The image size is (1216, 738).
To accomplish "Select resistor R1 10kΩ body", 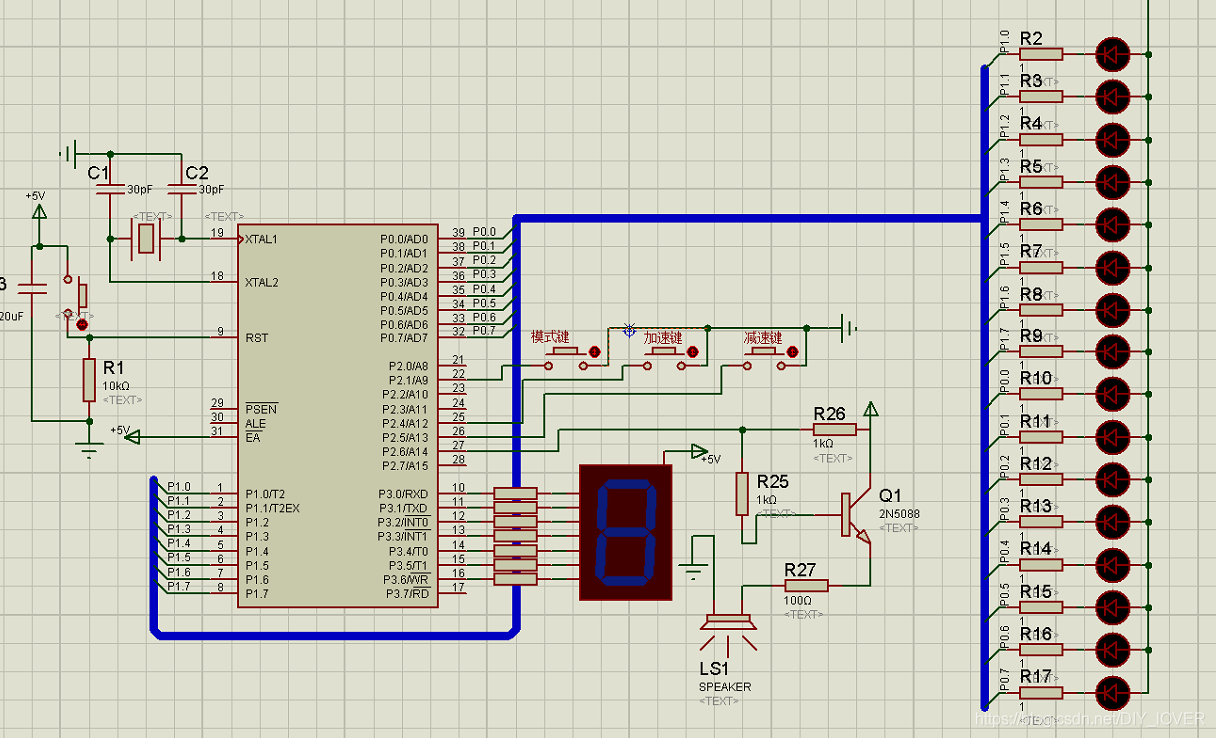I will [x=90, y=380].
